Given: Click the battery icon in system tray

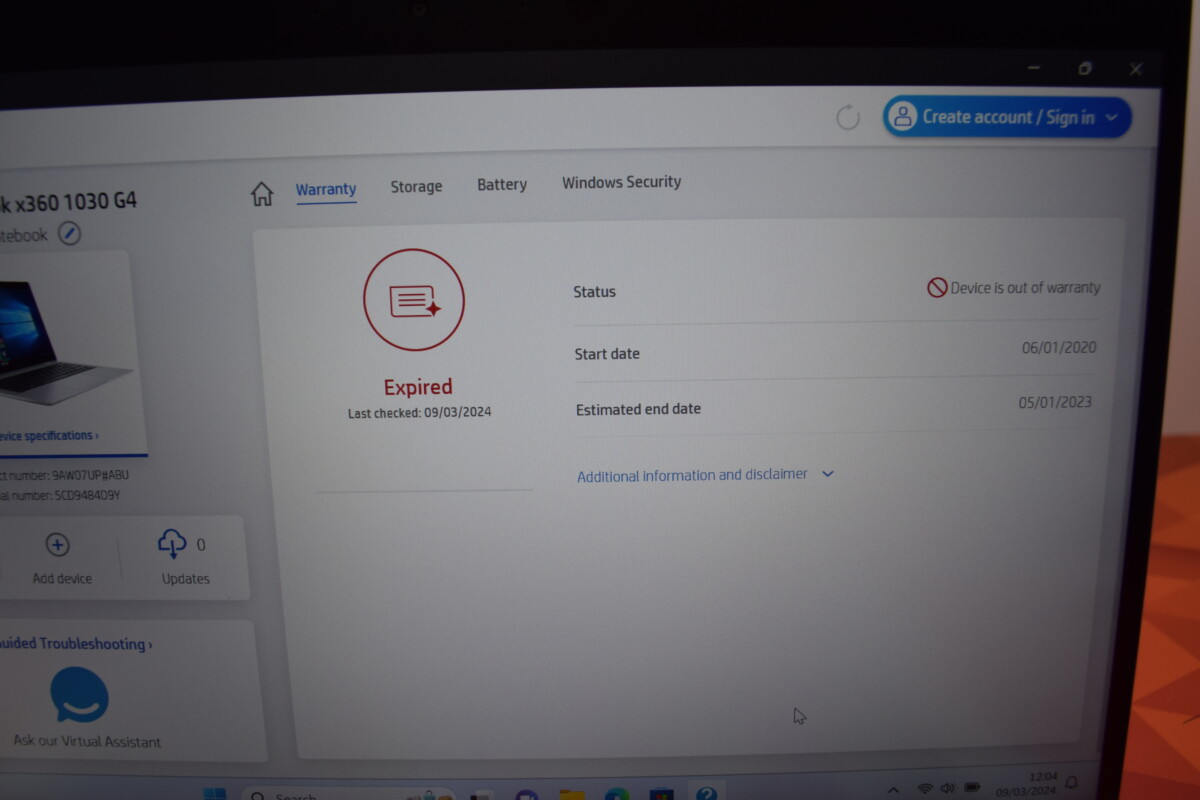Looking at the screenshot, I should pos(972,787).
